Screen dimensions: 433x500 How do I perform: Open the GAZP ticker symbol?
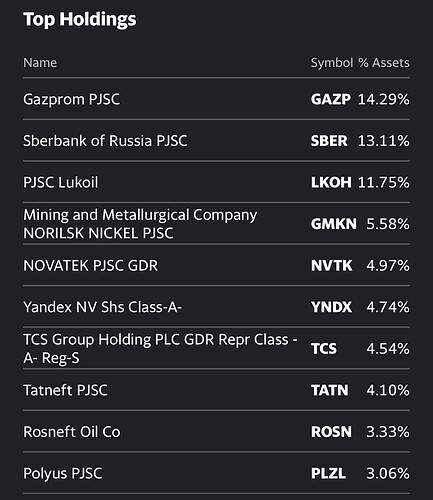click(330, 99)
